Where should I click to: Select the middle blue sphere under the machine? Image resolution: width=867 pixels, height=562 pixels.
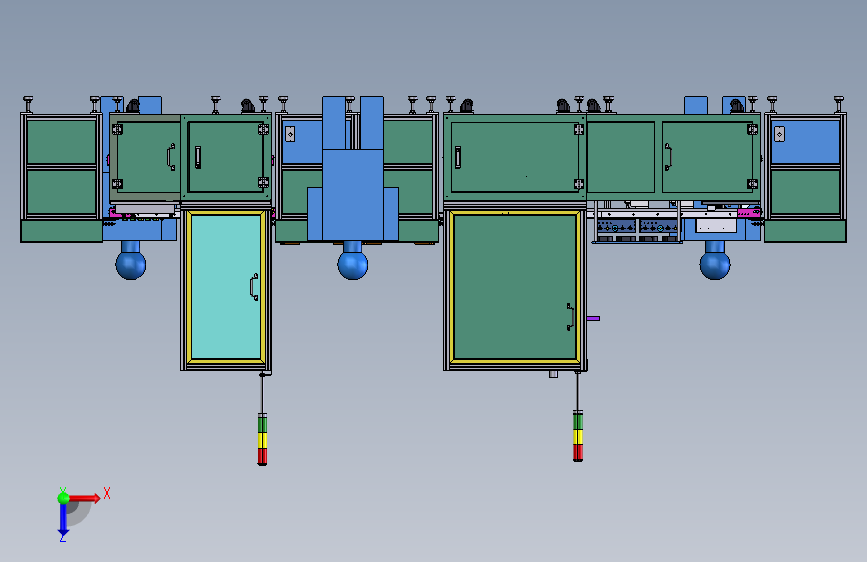click(x=353, y=264)
